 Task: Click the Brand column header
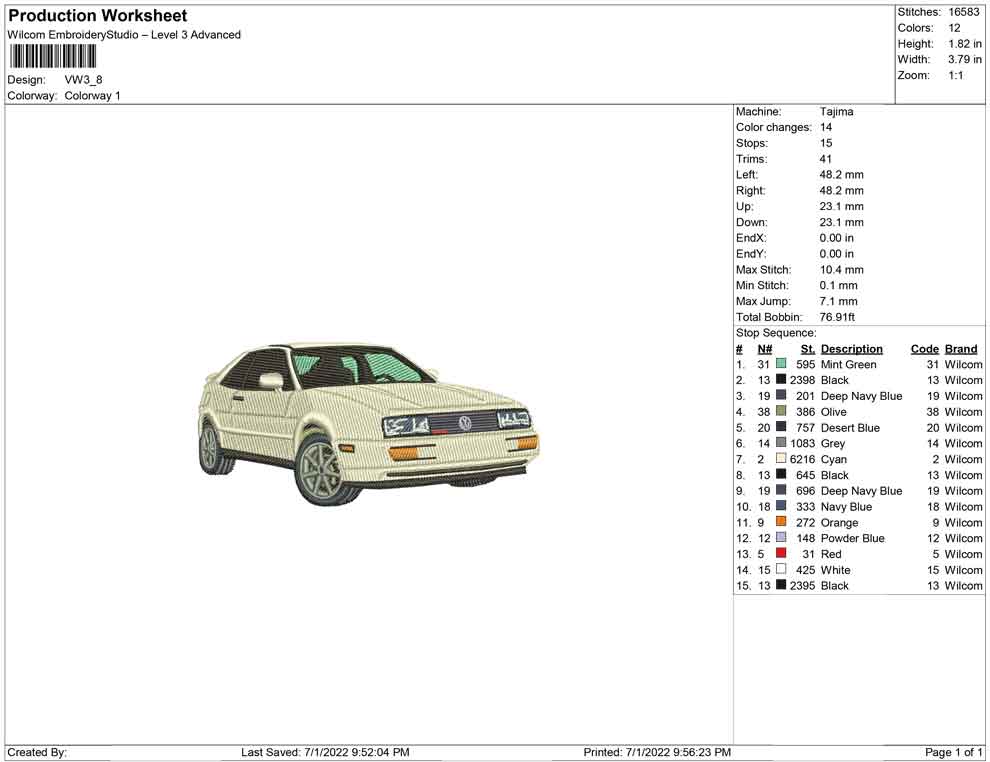coord(960,349)
